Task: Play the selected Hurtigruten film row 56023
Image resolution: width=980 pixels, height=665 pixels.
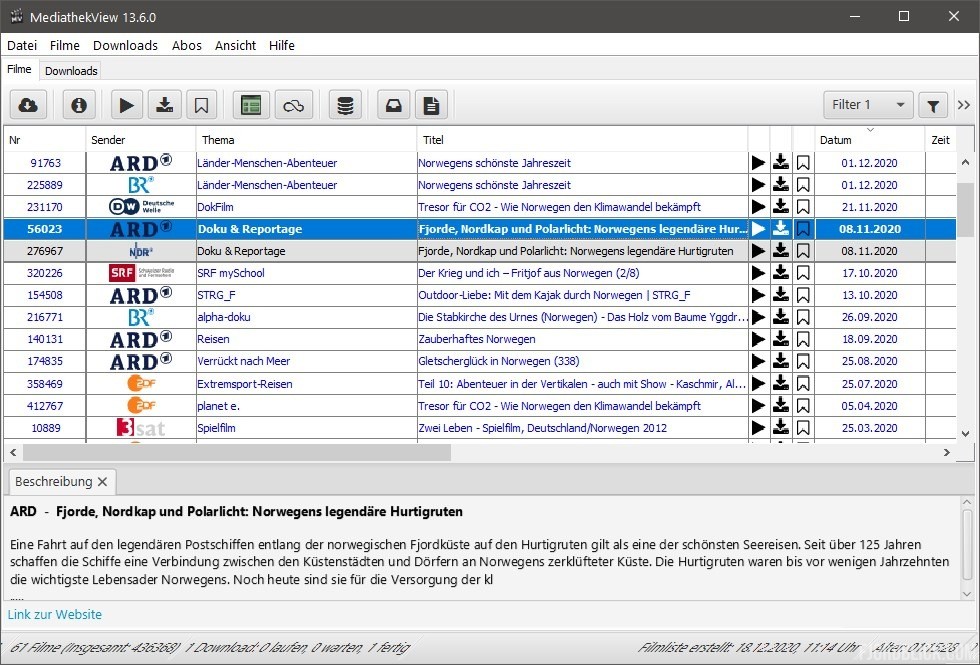Action: click(x=759, y=229)
